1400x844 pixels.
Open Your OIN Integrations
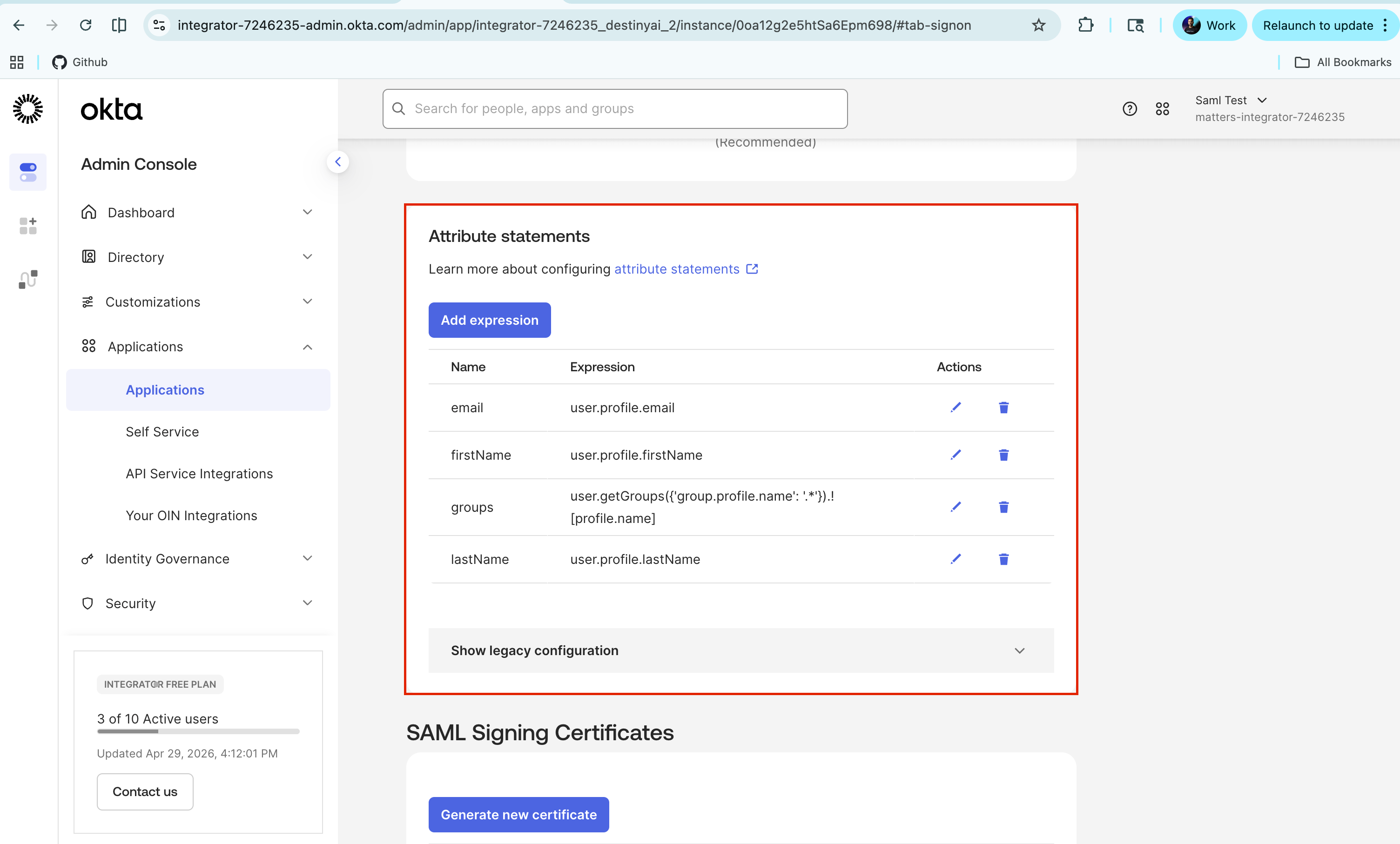[191, 515]
